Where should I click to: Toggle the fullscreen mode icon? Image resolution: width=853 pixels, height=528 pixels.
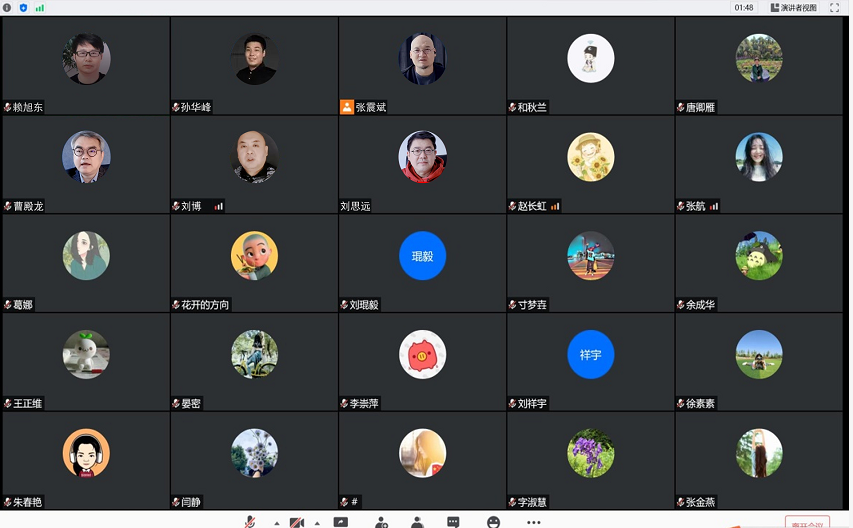coord(835,8)
